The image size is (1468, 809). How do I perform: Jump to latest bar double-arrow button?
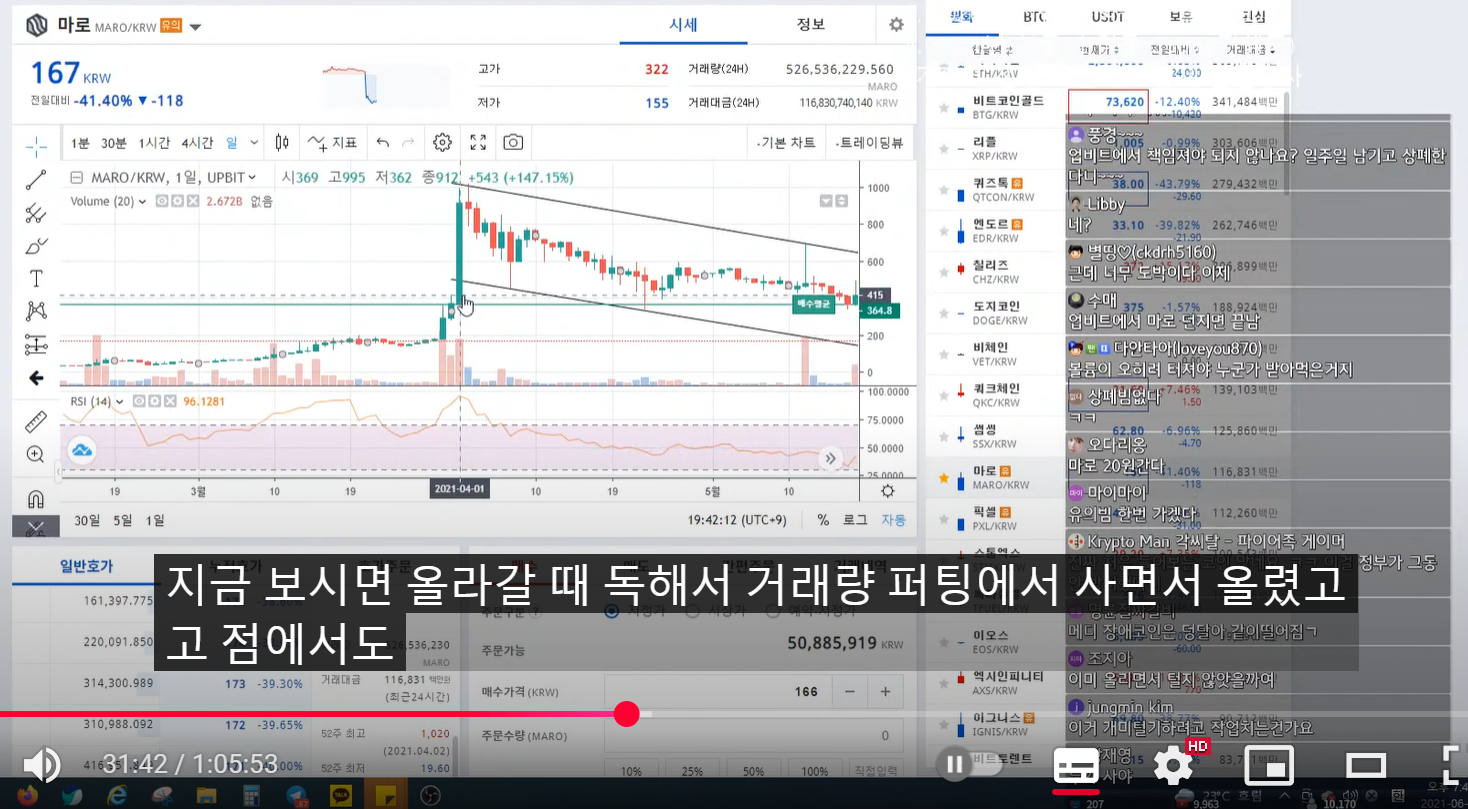click(831, 459)
